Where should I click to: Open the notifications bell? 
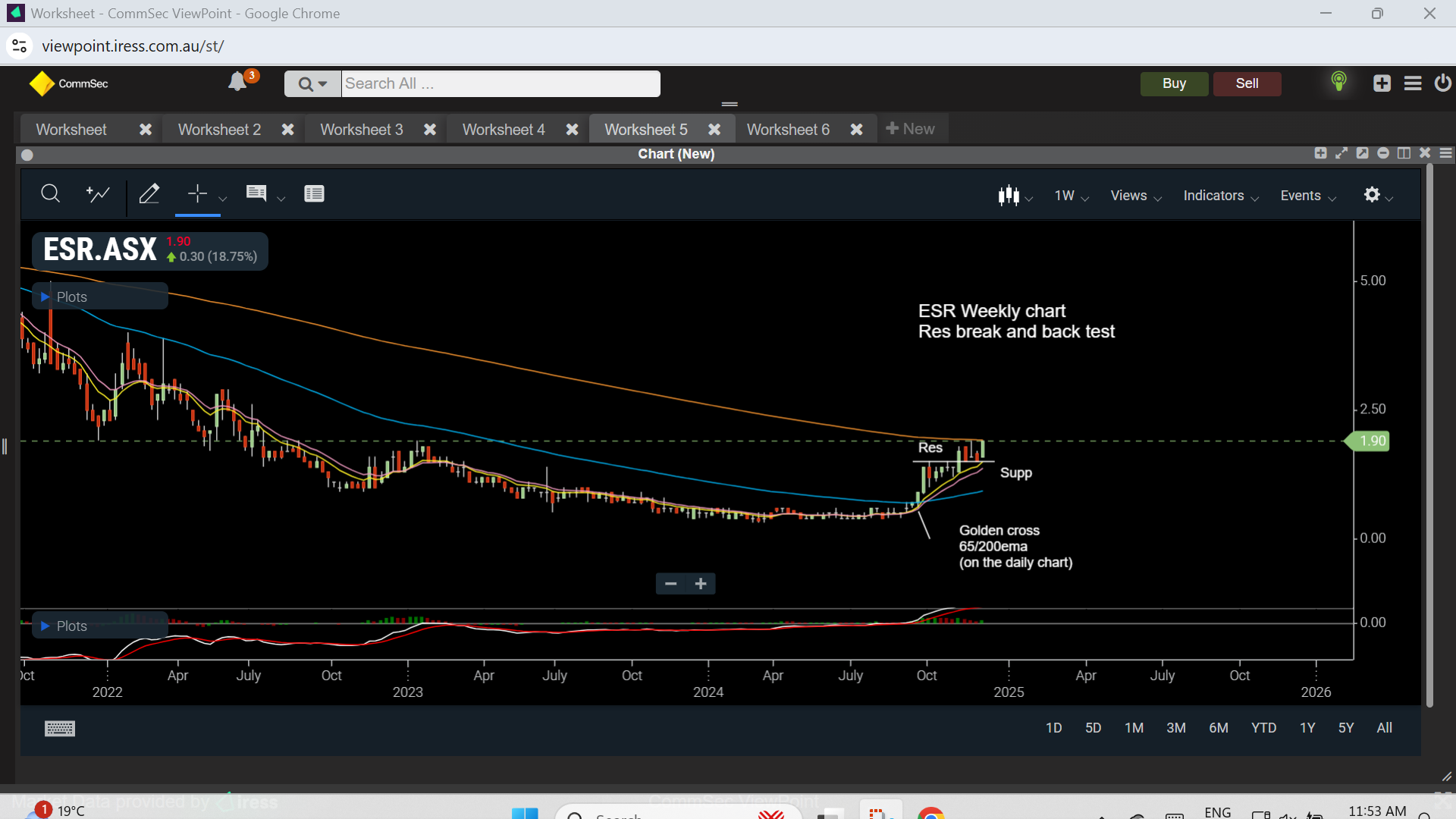click(238, 81)
